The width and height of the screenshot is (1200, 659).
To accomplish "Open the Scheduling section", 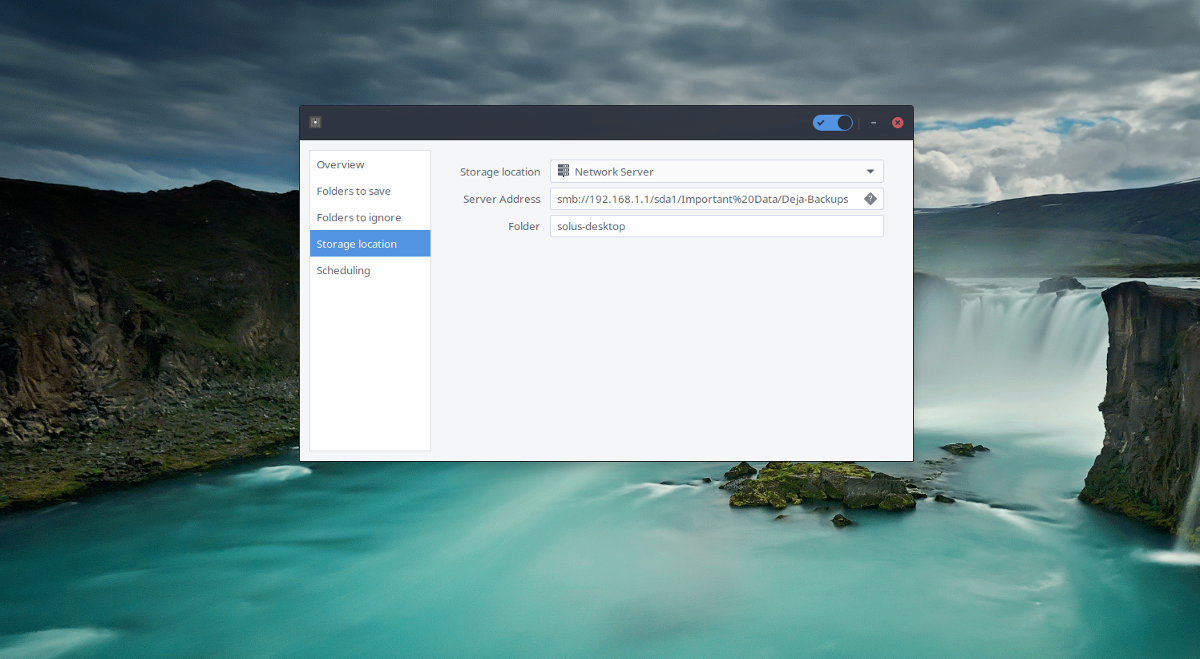I will tap(370, 270).
